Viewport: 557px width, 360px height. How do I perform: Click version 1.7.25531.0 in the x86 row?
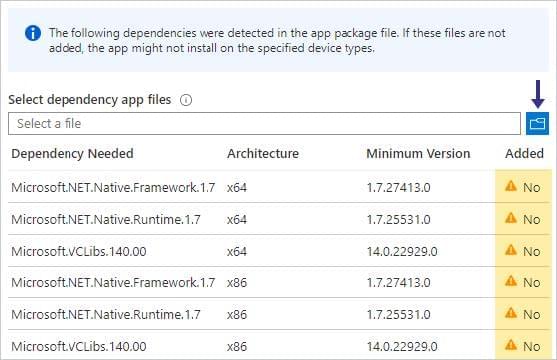pos(398,315)
